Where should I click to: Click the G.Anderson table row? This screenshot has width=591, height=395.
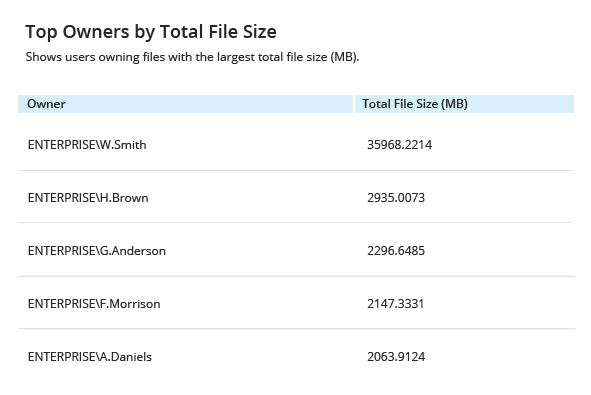pos(296,250)
